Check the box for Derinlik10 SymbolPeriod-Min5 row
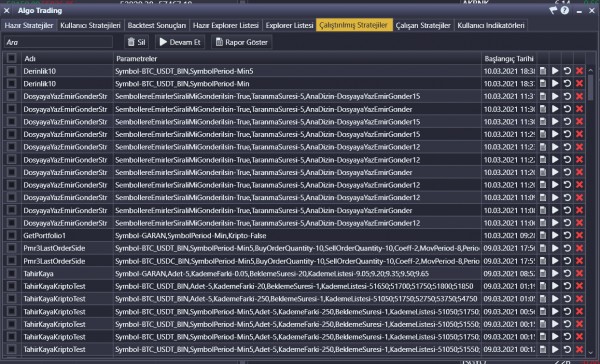Screen dimensions: 600x364 (x=11, y=71)
